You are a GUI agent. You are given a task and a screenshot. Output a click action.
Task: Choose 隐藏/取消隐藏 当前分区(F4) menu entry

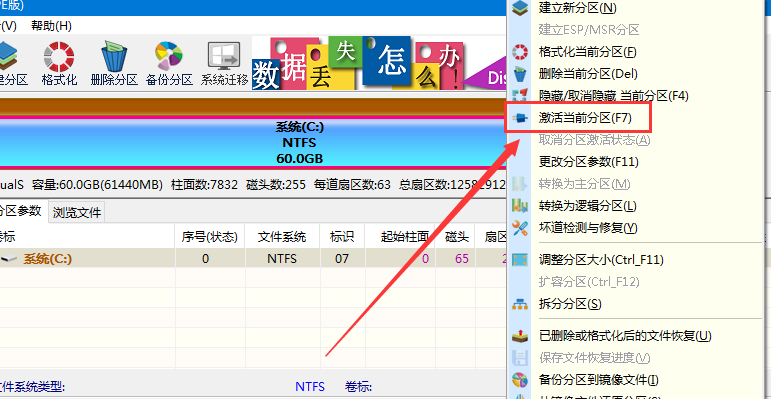click(614, 96)
